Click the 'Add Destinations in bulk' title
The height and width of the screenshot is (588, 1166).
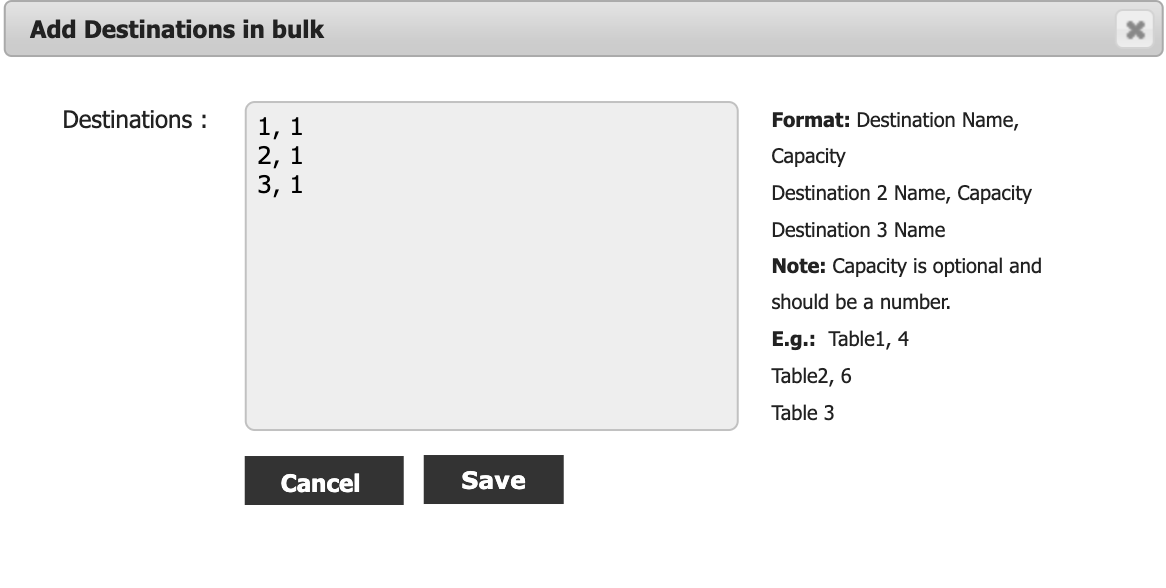(177, 30)
